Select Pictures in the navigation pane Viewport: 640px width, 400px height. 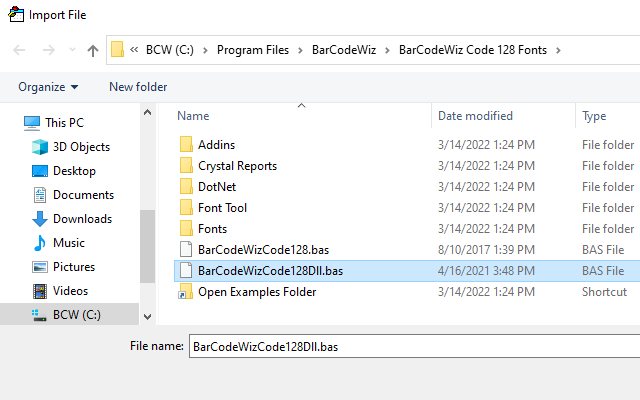(74, 267)
